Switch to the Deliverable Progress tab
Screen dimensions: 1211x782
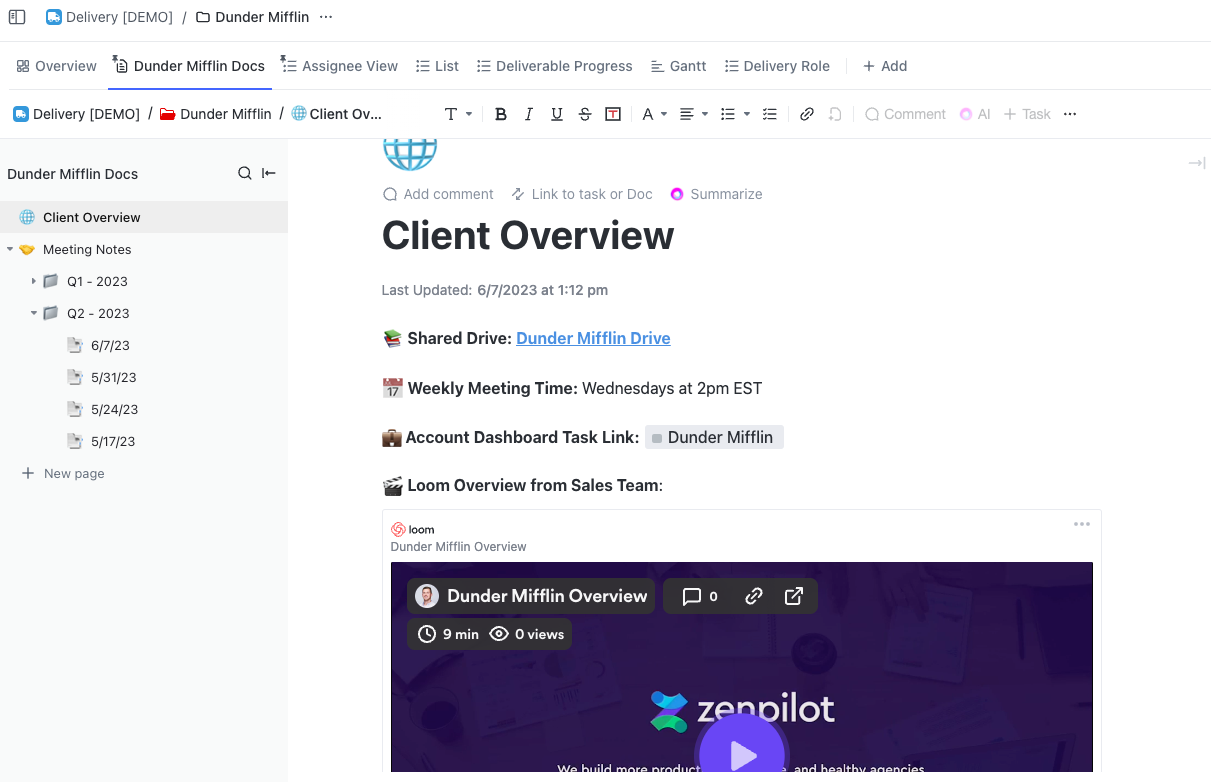[554, 66]
